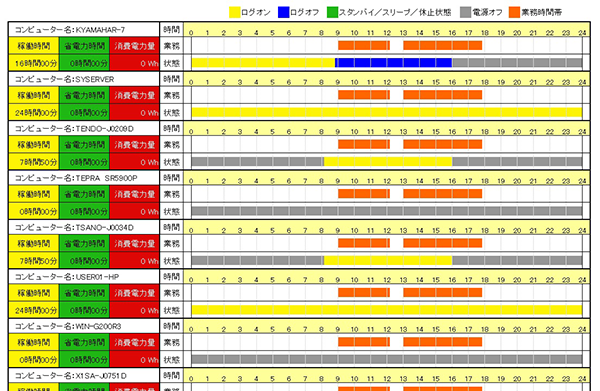
Task: Select the コンピューター名:KYAMAHAR-7 header cell
Action: 84,29
